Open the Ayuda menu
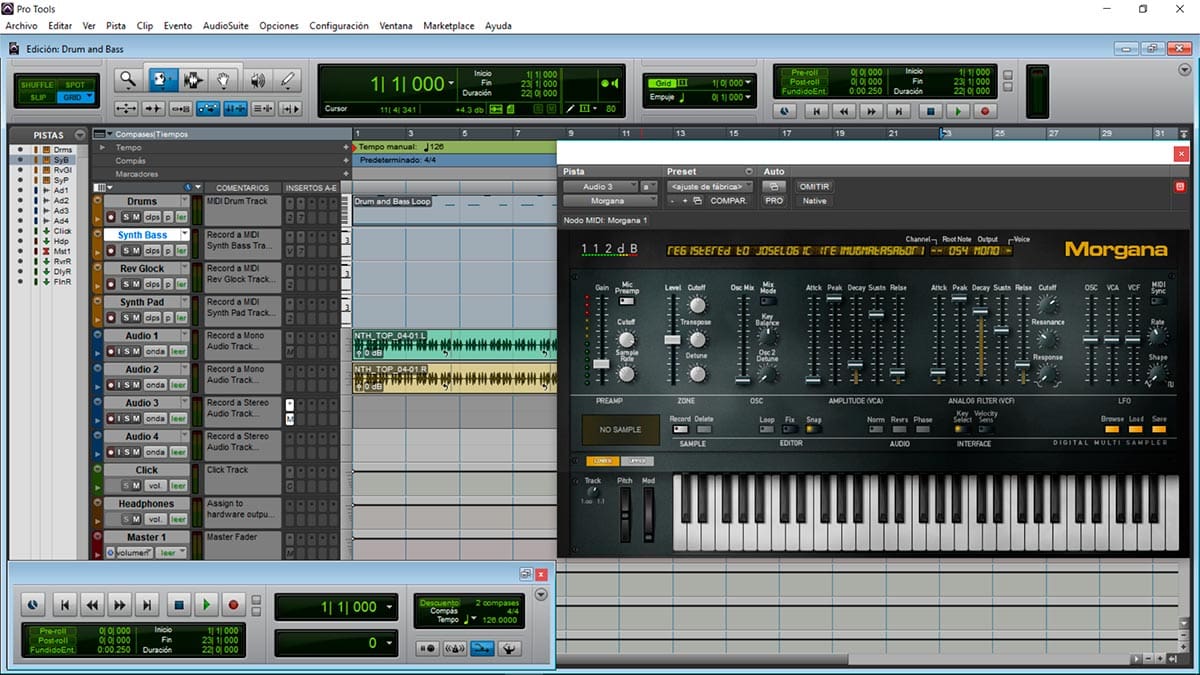 [499, 25]
